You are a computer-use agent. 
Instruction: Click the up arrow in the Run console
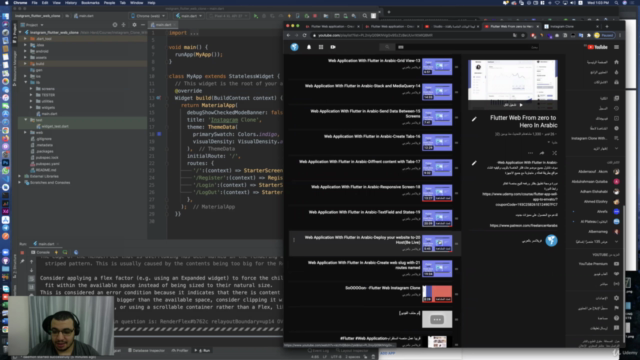pyautogui.click(x=31, y=262)
